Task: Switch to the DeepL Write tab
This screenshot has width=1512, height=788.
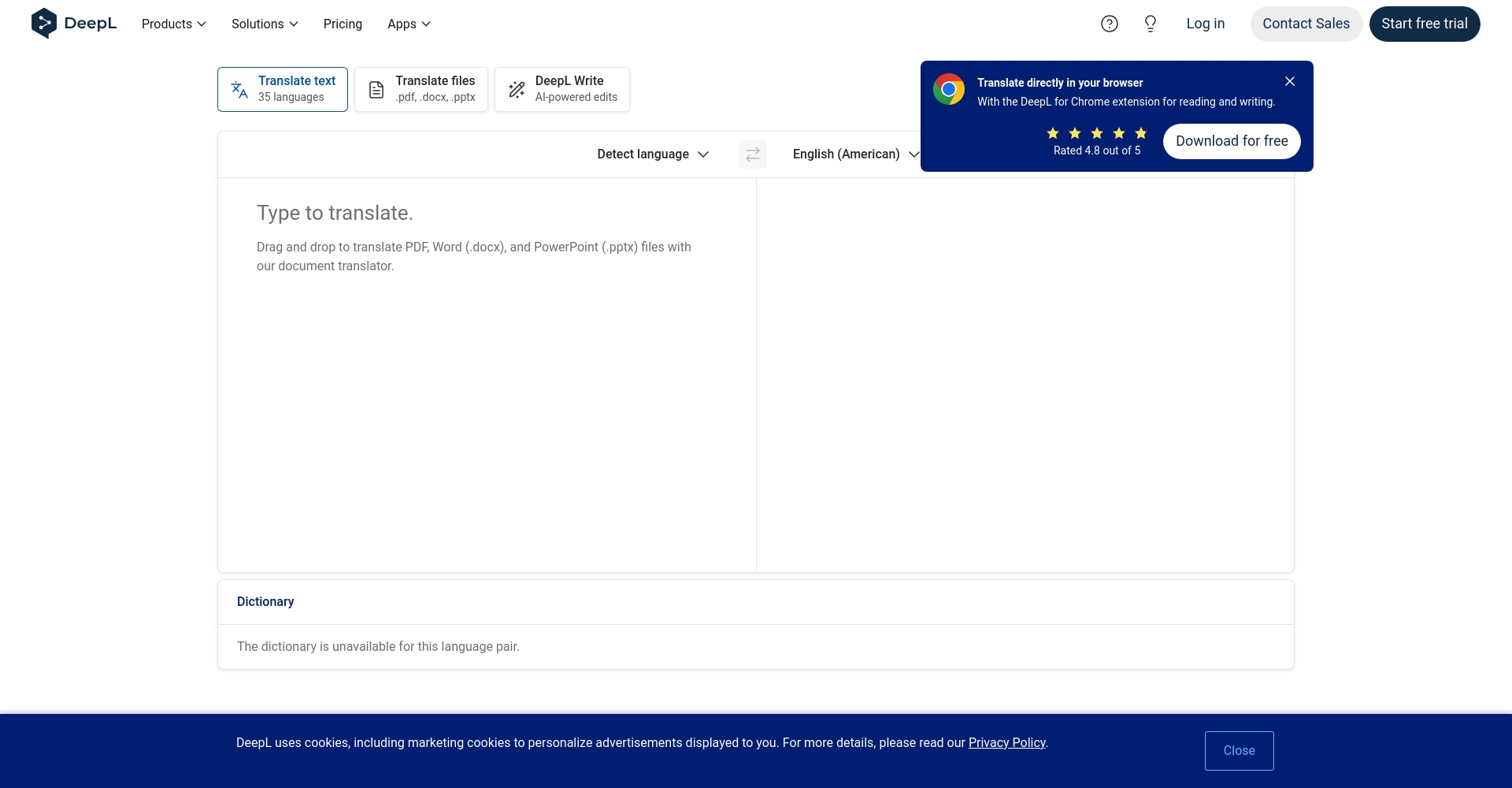Action: pos(562,89)
